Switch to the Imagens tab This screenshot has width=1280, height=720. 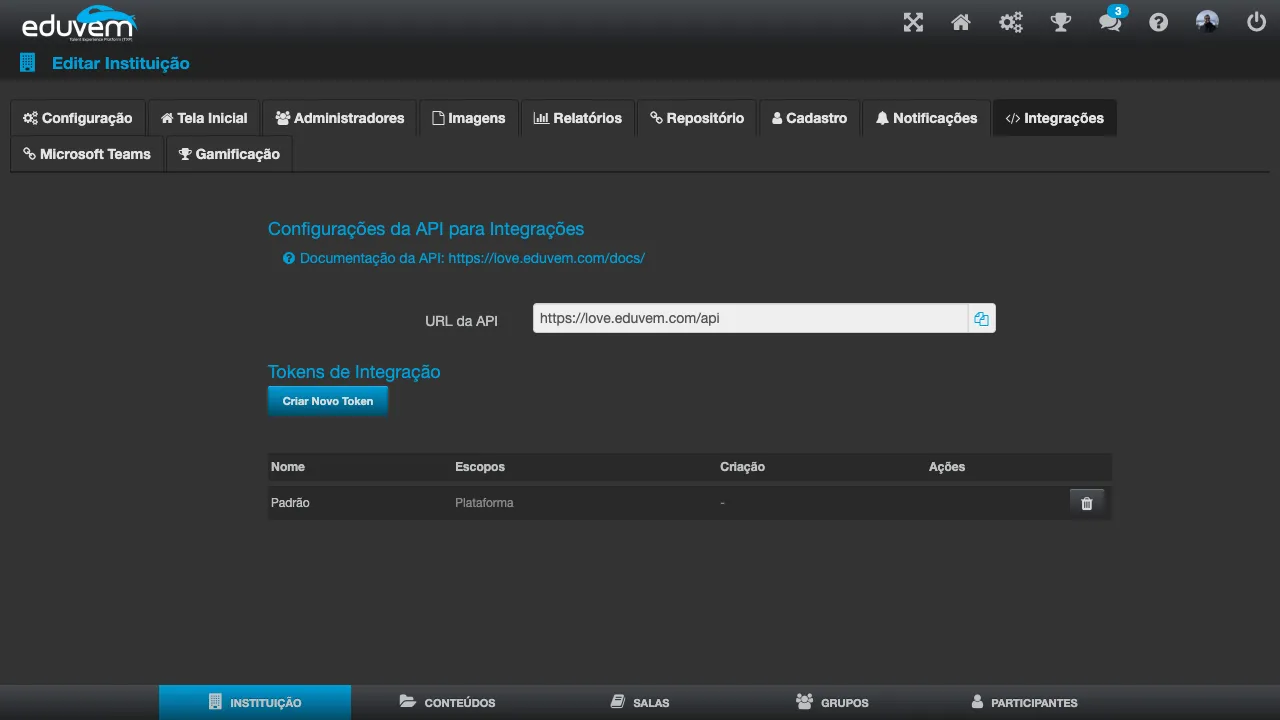tap(469, 118)
